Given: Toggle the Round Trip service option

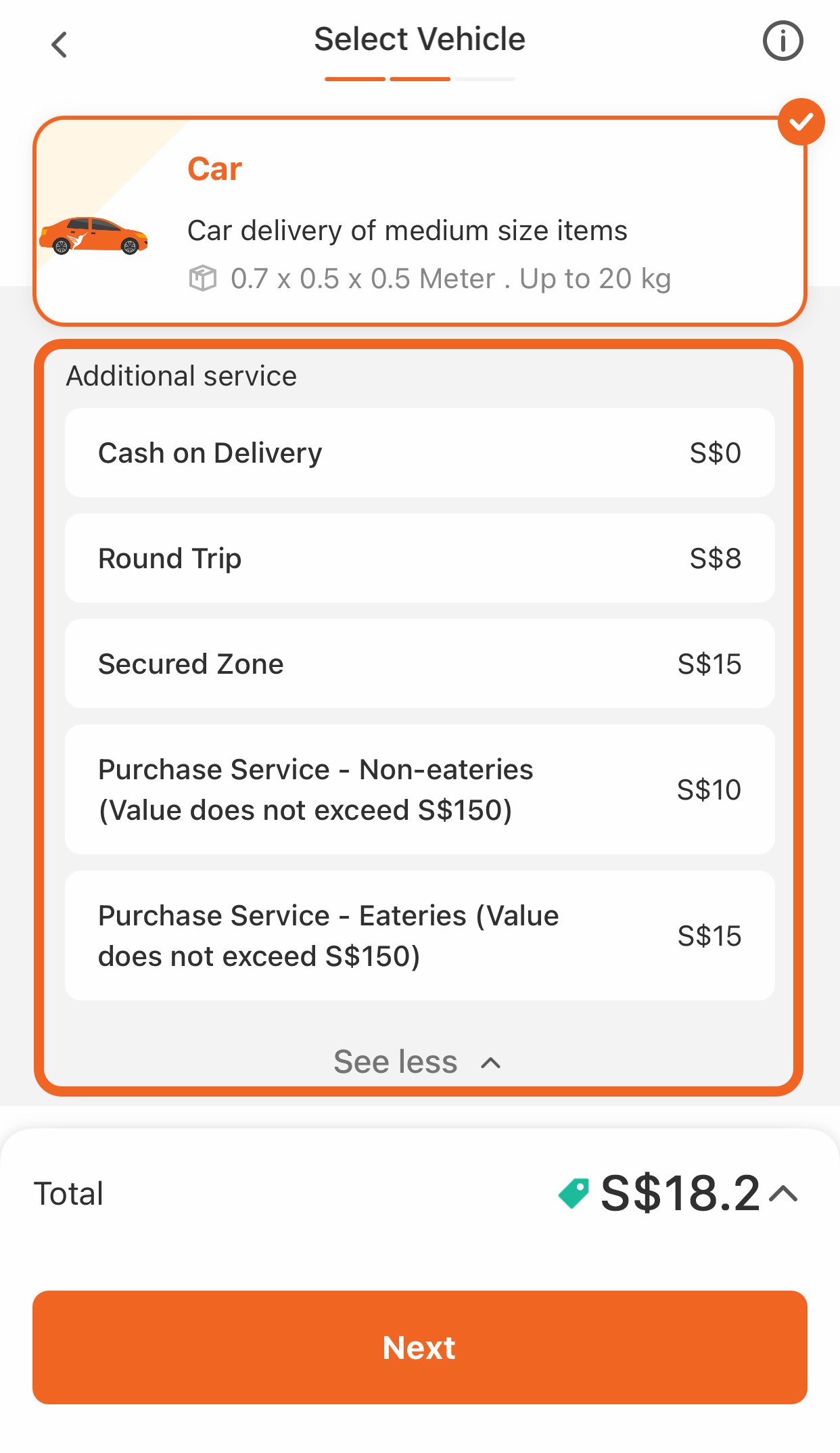Looking at the screenshot, I should (x=419, y=558).
